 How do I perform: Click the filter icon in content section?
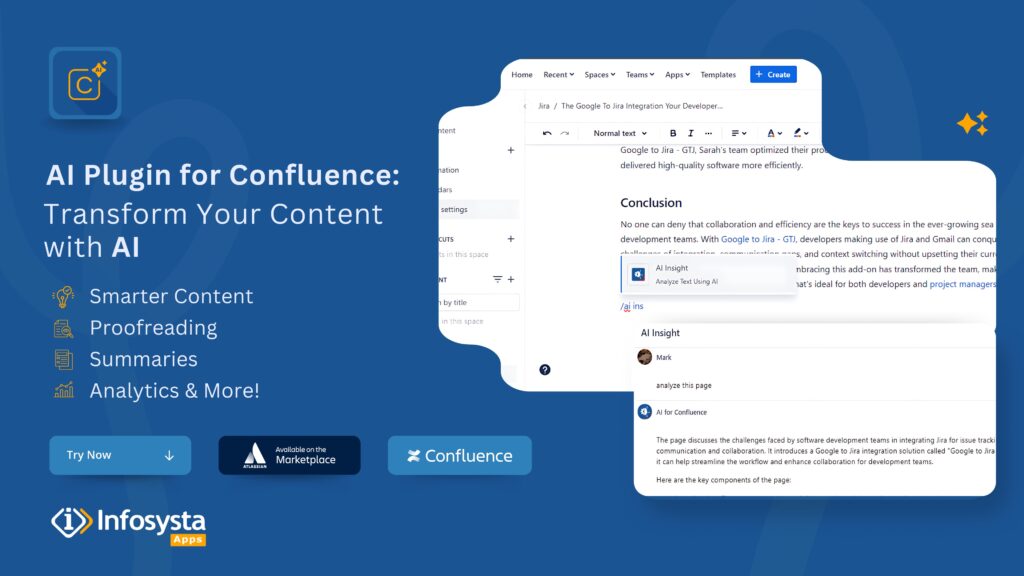(498, 280)
